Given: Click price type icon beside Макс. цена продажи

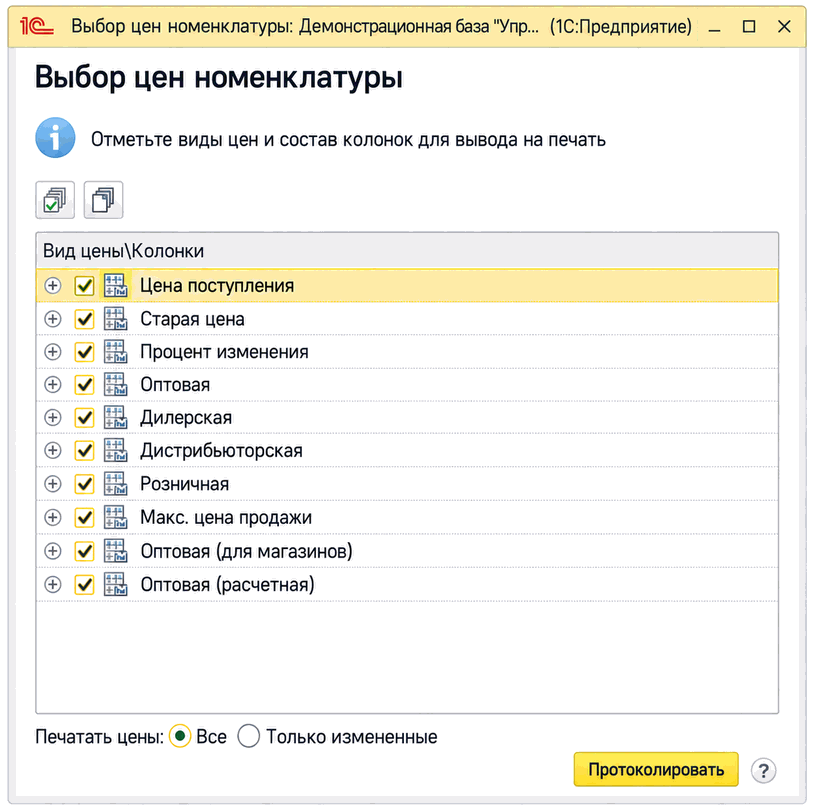Looking at the screenshot, I should [115, 518].
